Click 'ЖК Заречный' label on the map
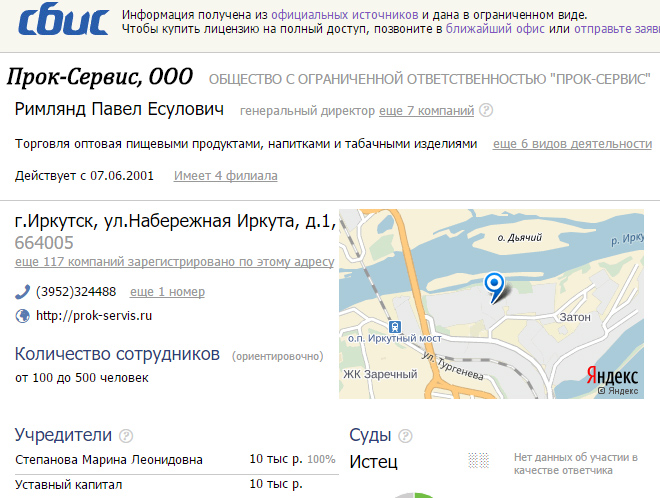 (x=380, y=374)
